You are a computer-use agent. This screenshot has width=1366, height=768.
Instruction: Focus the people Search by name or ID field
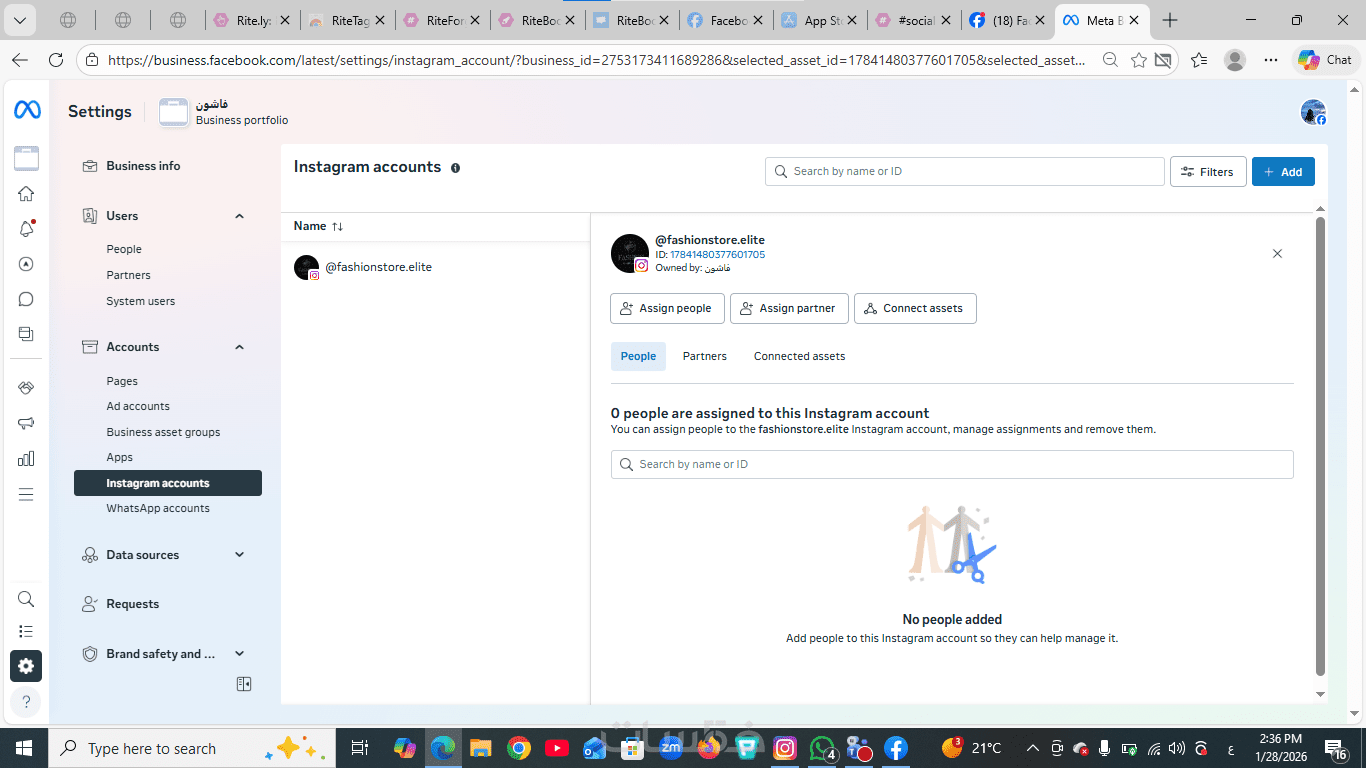coord(952,464)
